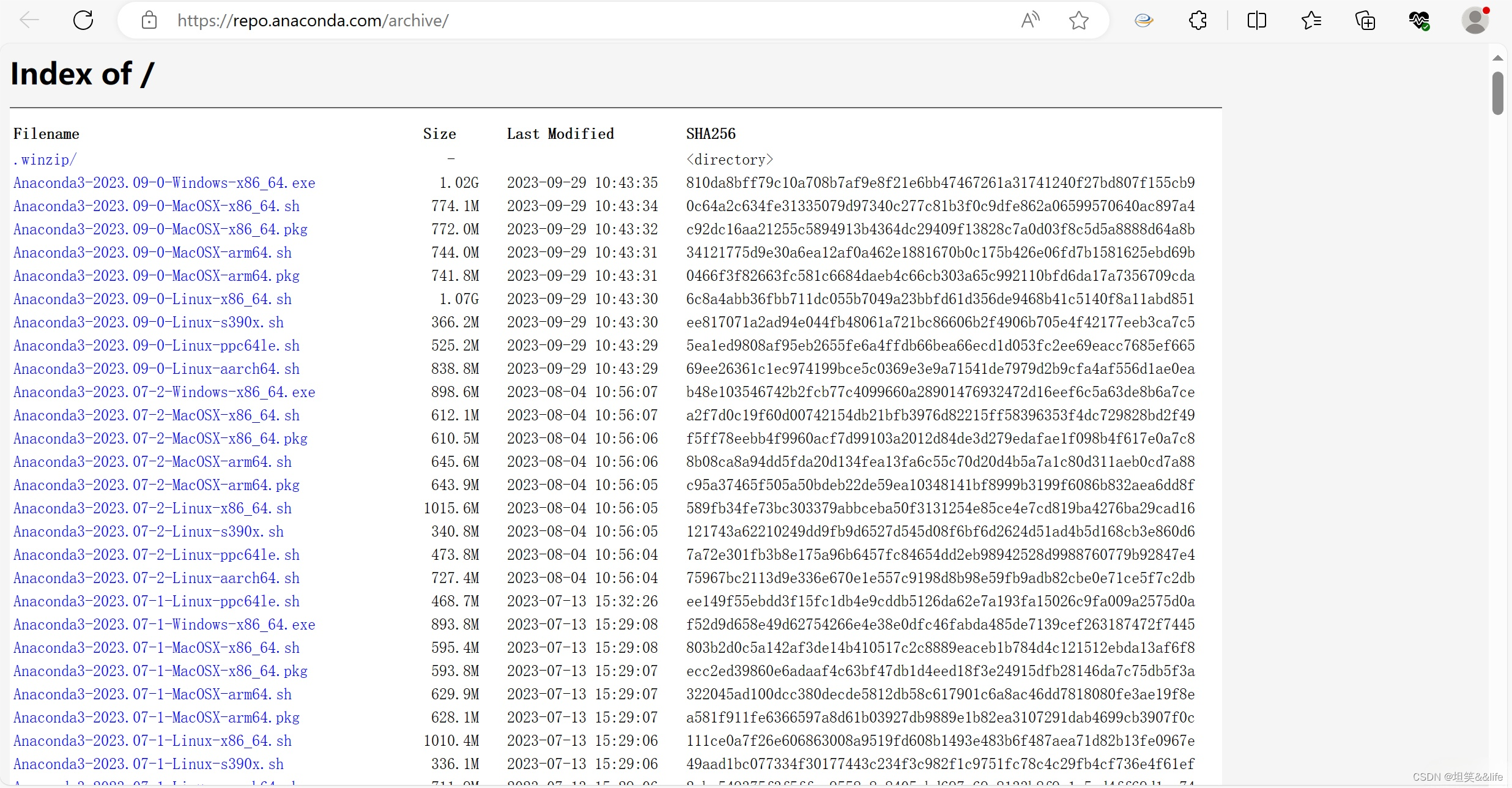Download Anaconda3-2023.09-0-Linux-ppc64le.sh
This screenshot has width=1512, height=788.
coord(156,346)
